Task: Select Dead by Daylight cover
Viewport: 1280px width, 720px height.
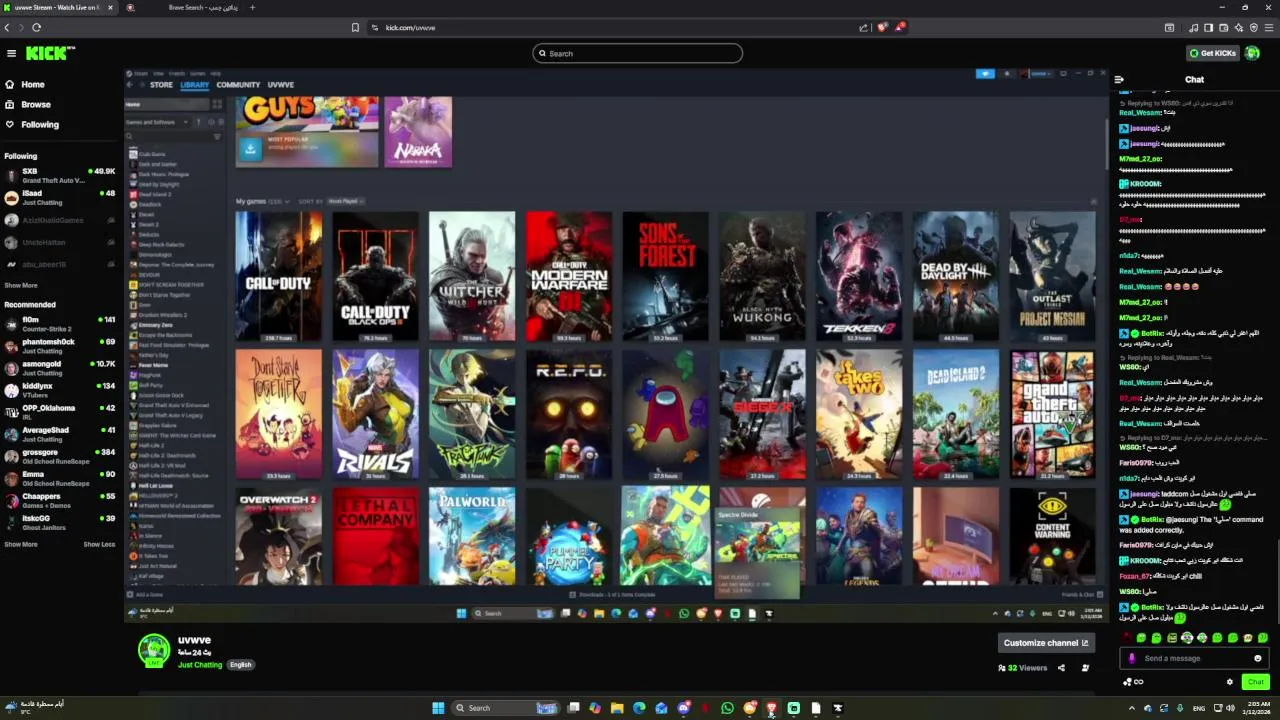Action: [x=955, y=276]
